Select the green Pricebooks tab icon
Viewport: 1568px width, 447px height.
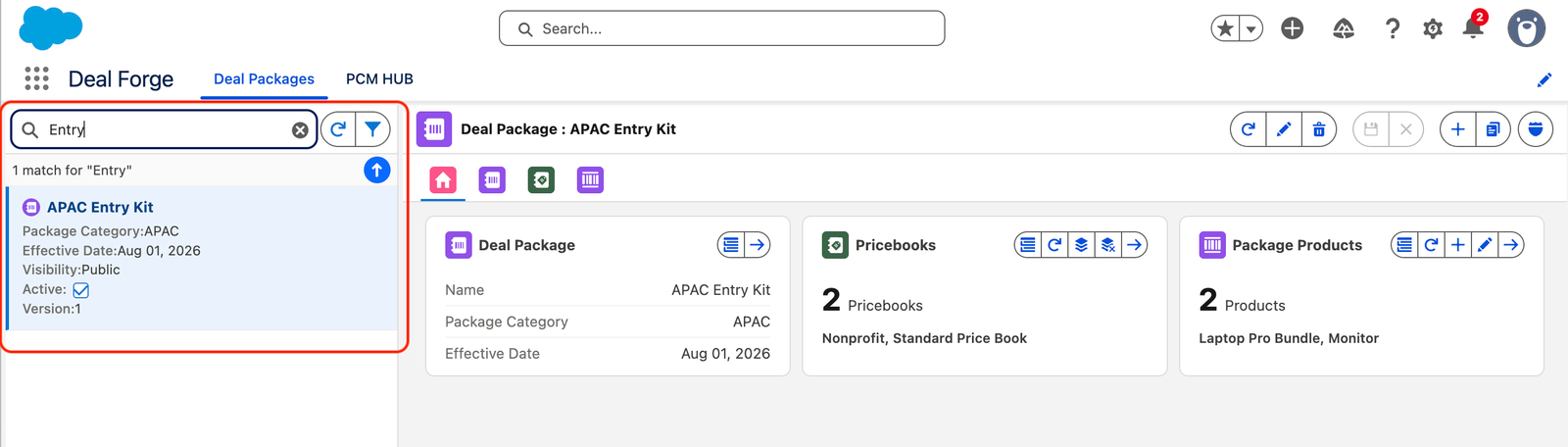coord(541,180)
